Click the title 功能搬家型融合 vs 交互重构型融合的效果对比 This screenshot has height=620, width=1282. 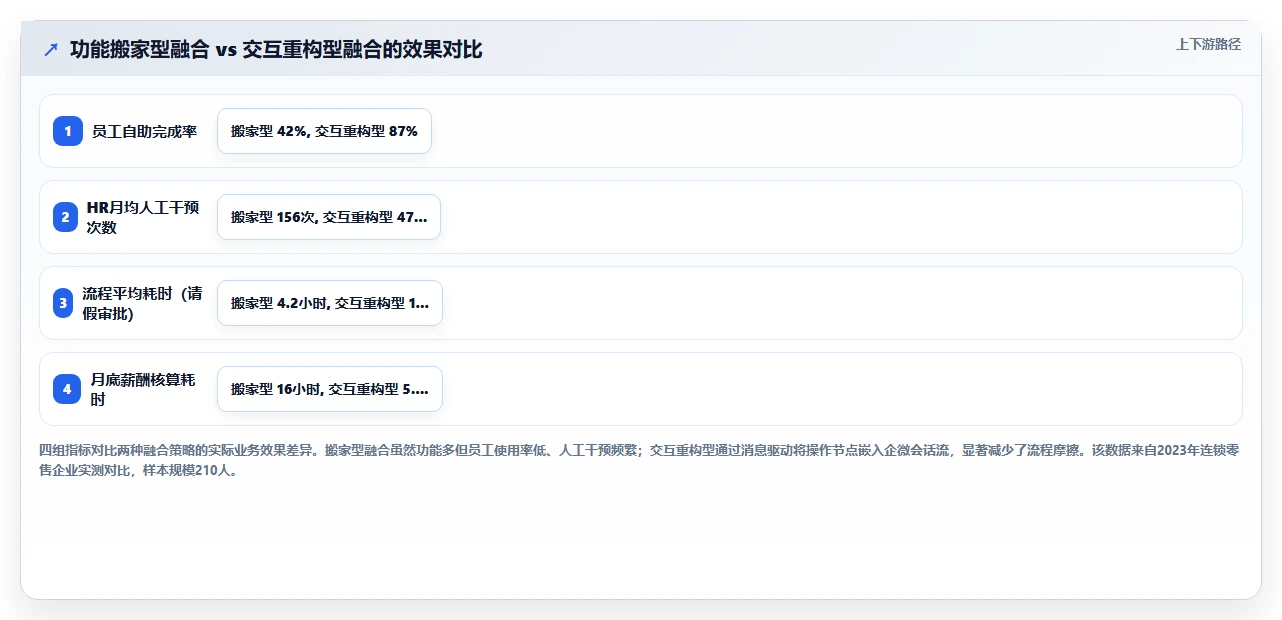[x=276, y=49]
